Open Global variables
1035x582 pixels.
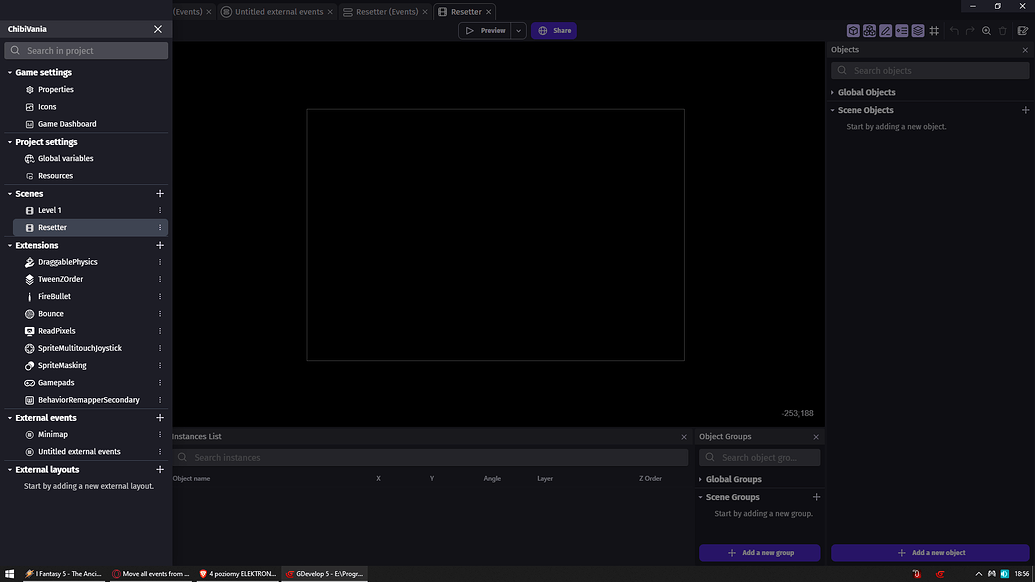point(65,158)
